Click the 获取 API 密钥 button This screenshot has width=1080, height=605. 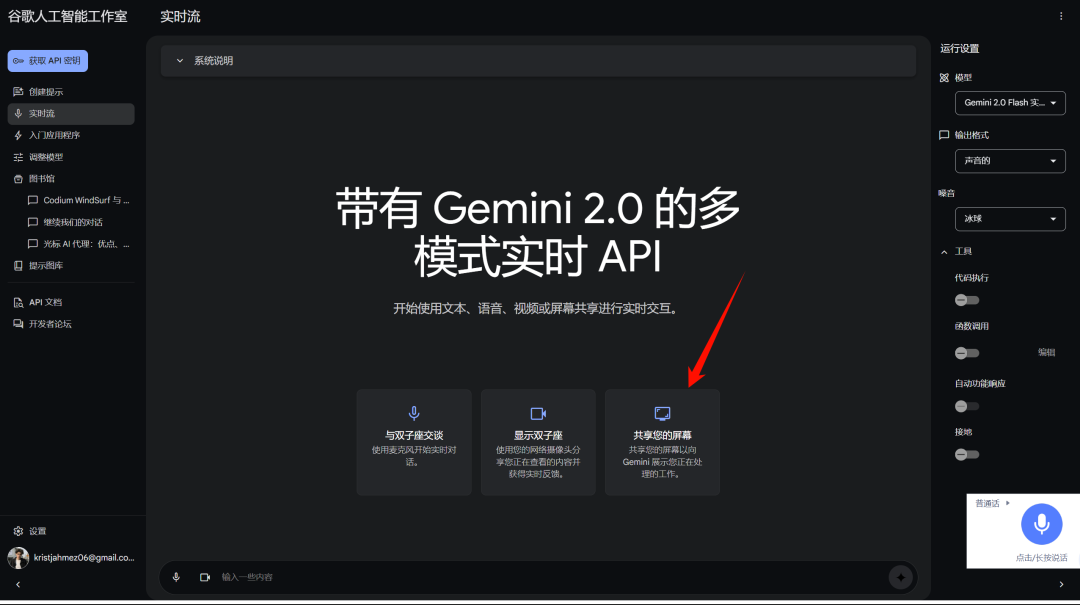[x=48, y=61]
